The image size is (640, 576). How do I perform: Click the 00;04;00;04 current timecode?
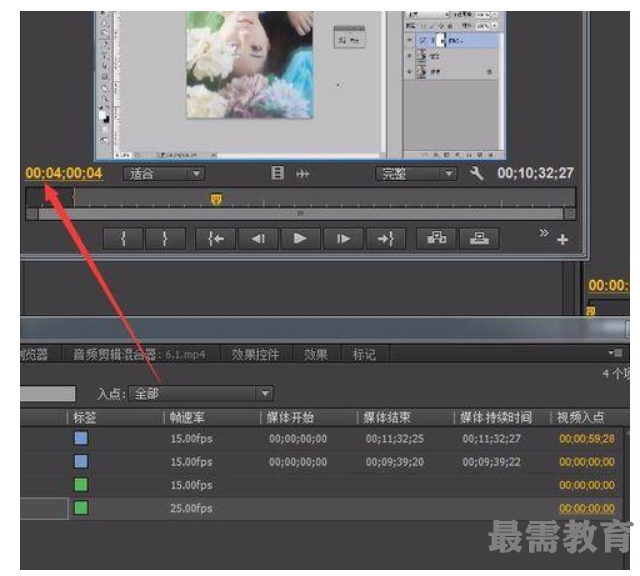64,173
